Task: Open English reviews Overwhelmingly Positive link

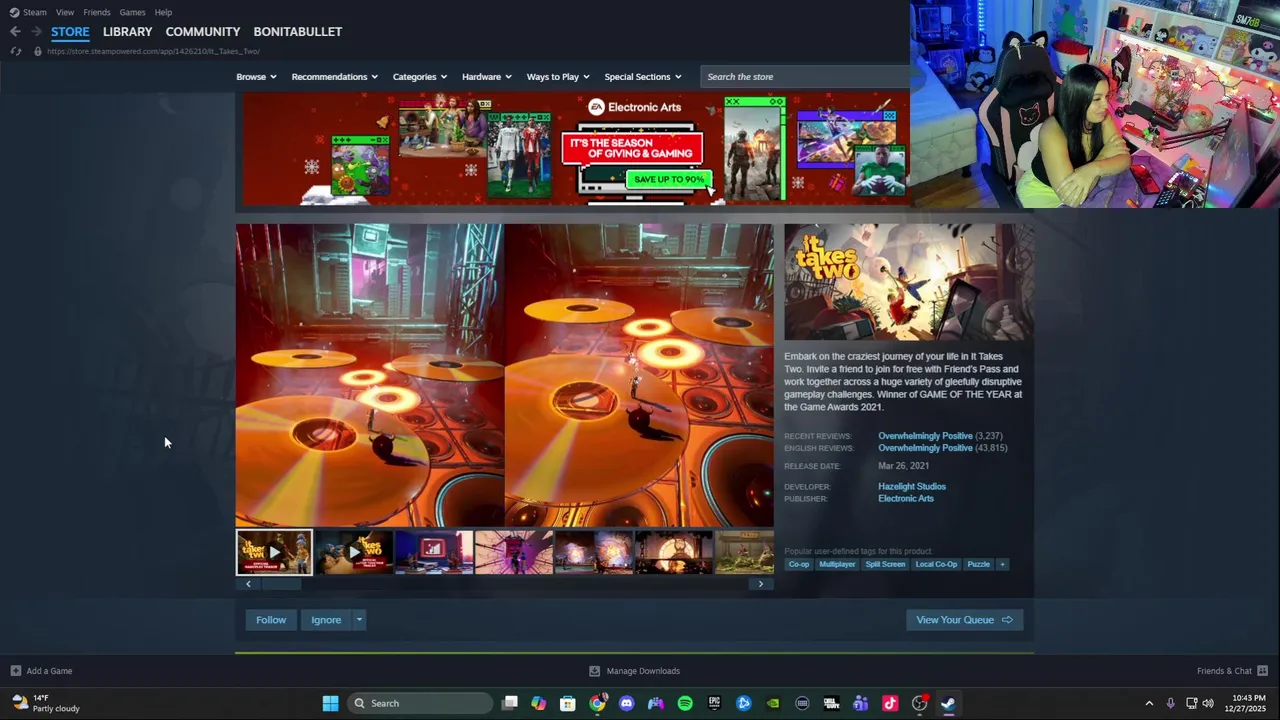Action: (925, 448)
